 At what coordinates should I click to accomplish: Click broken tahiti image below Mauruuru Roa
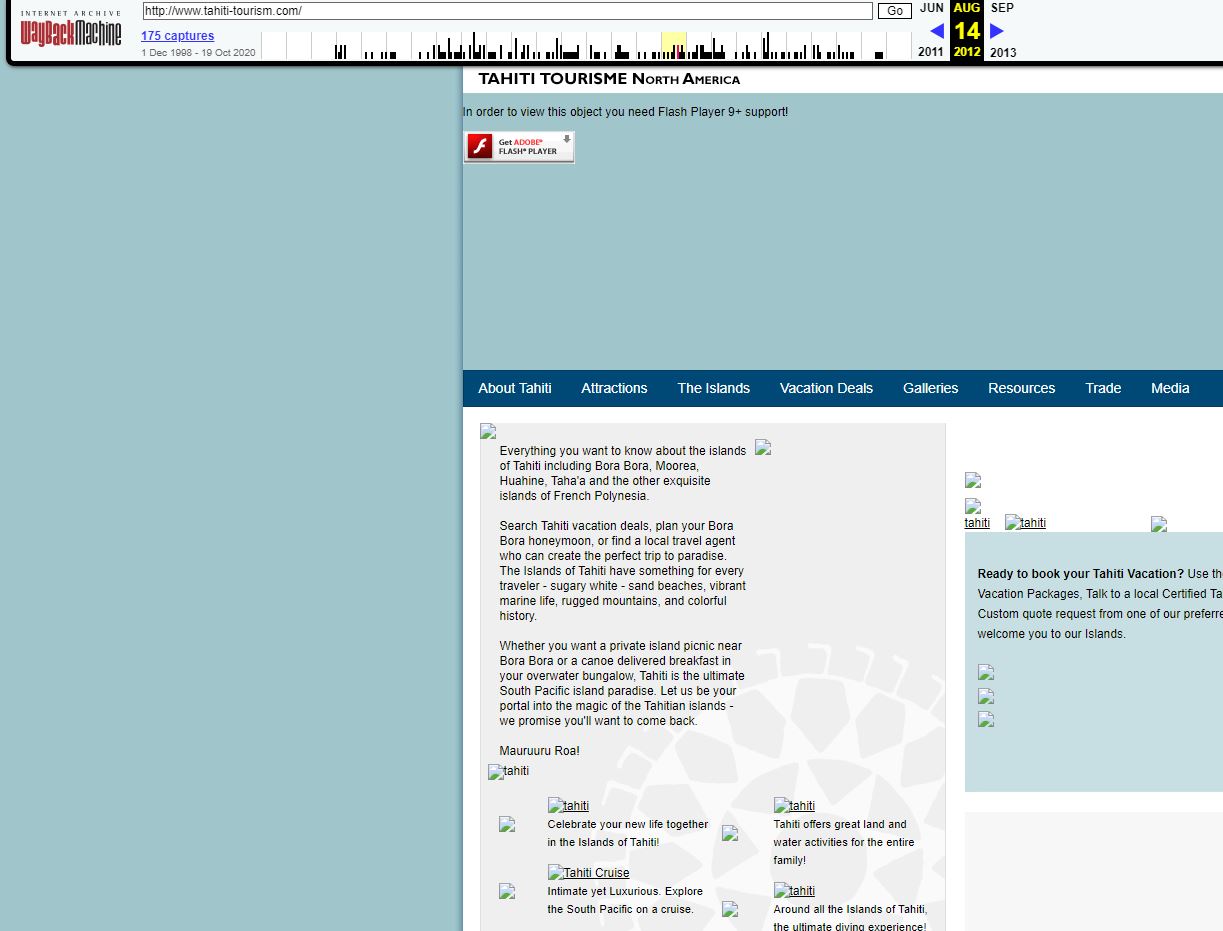click(x=509, y=772)
